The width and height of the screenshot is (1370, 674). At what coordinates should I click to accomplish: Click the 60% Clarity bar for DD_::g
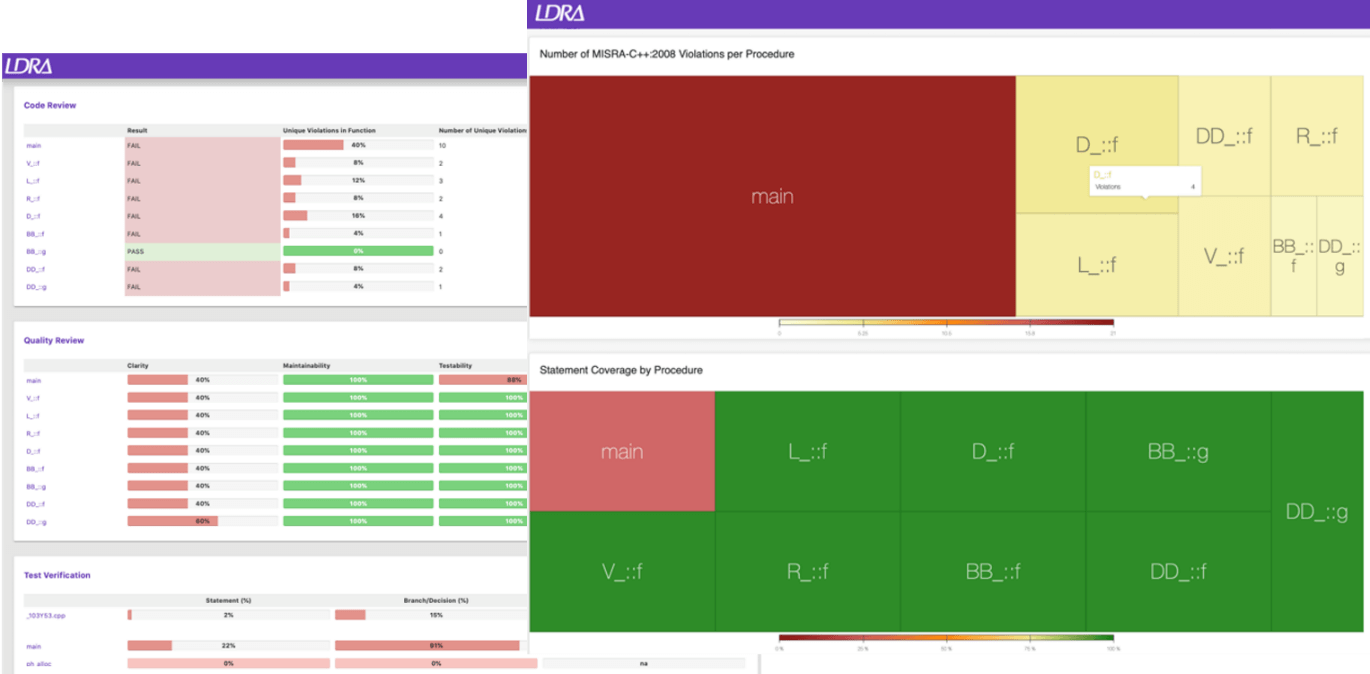(x=172, y=521)
